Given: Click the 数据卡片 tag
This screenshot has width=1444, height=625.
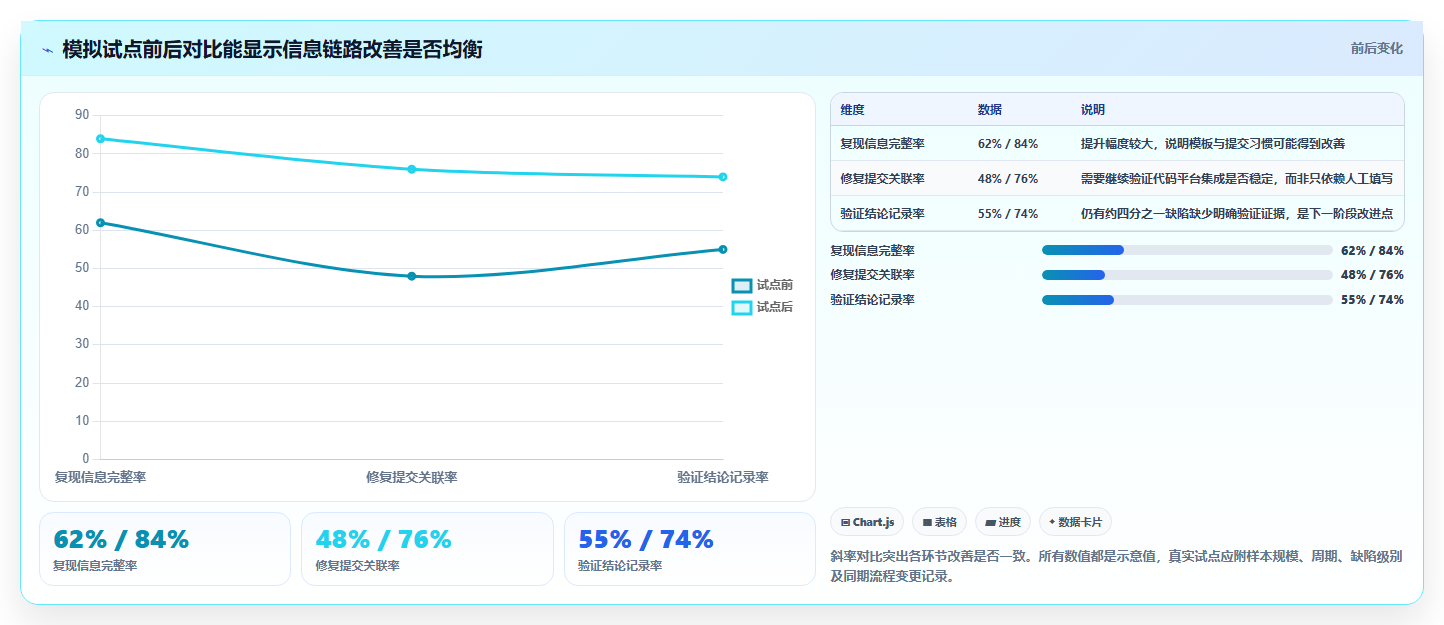Looking at the screenshot, I should 1075,522.
